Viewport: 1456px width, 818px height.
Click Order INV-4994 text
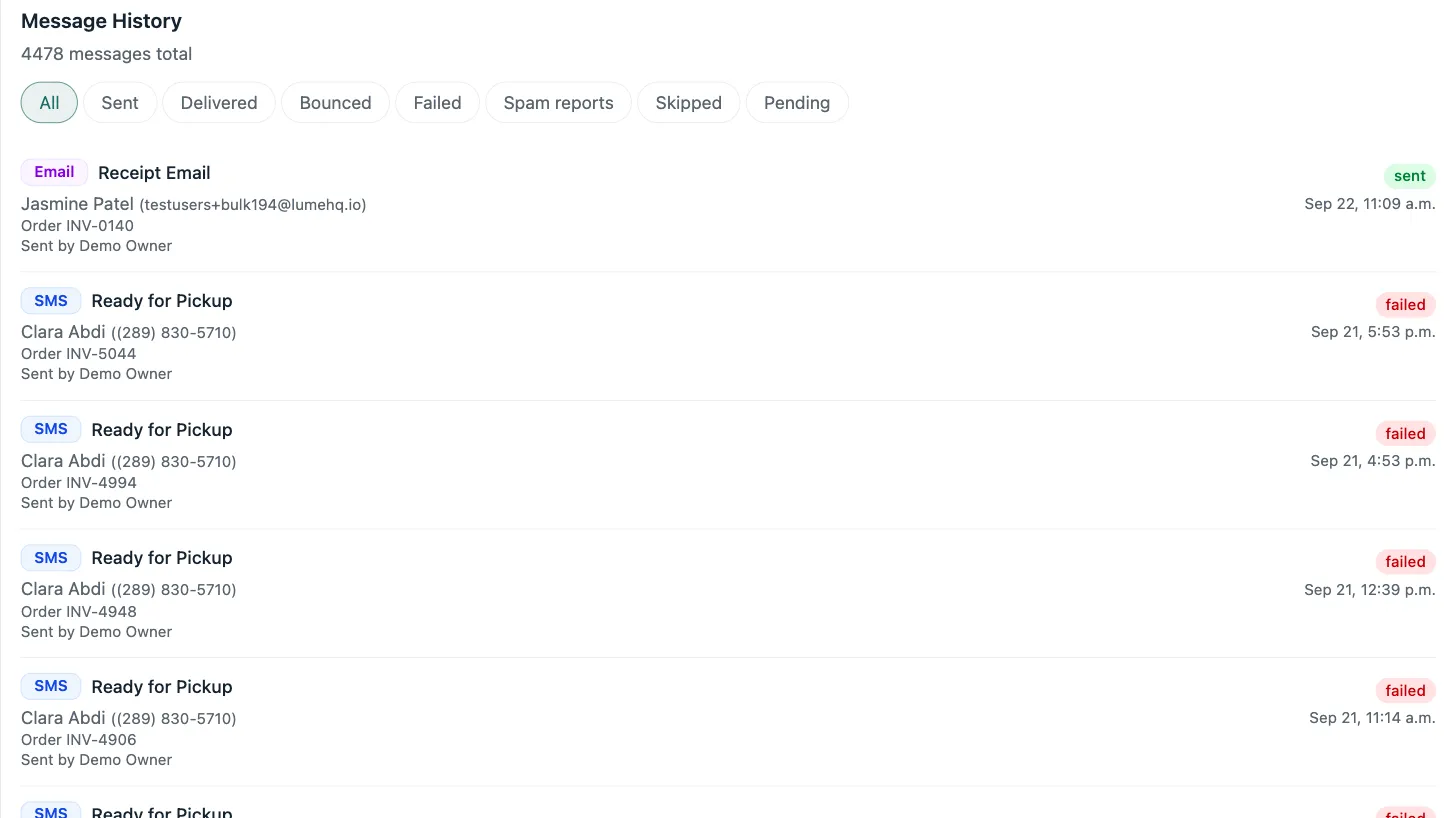click(x=78, y=483)
